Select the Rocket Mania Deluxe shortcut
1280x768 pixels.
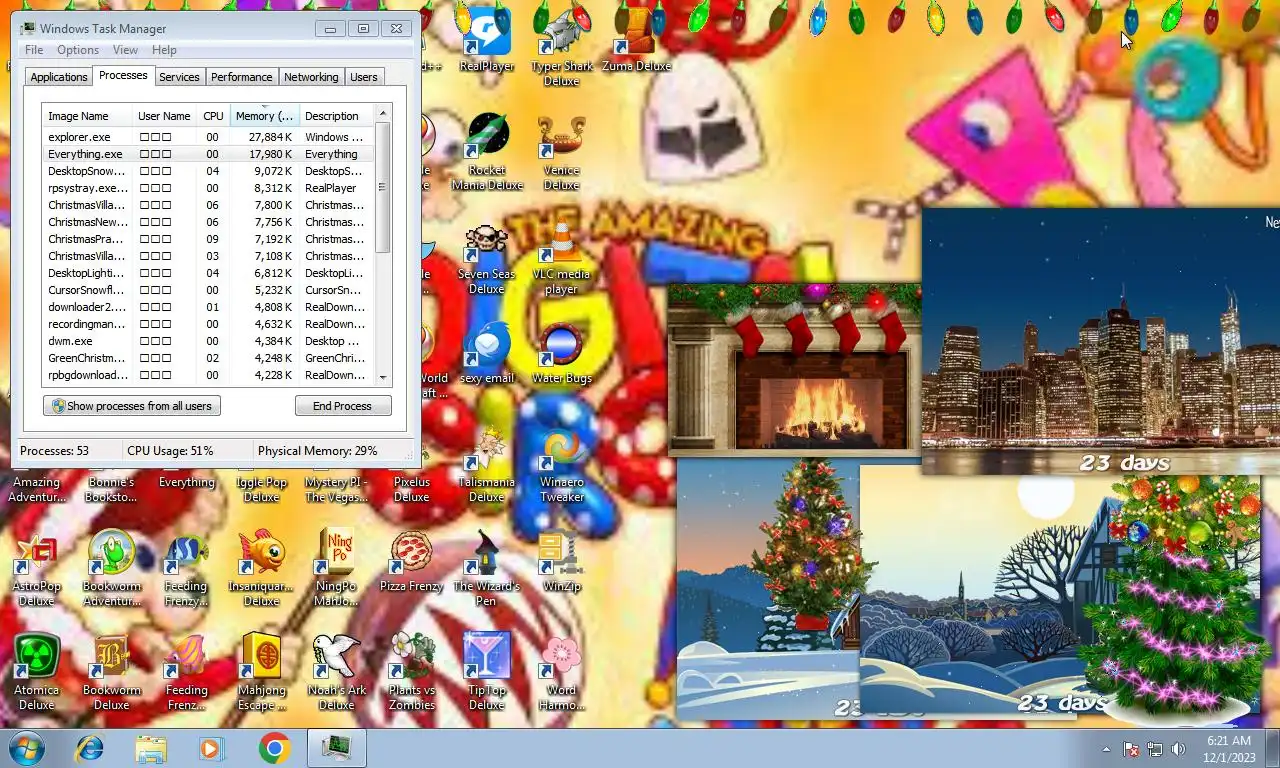pyautogui.click(x=486, y=151)
